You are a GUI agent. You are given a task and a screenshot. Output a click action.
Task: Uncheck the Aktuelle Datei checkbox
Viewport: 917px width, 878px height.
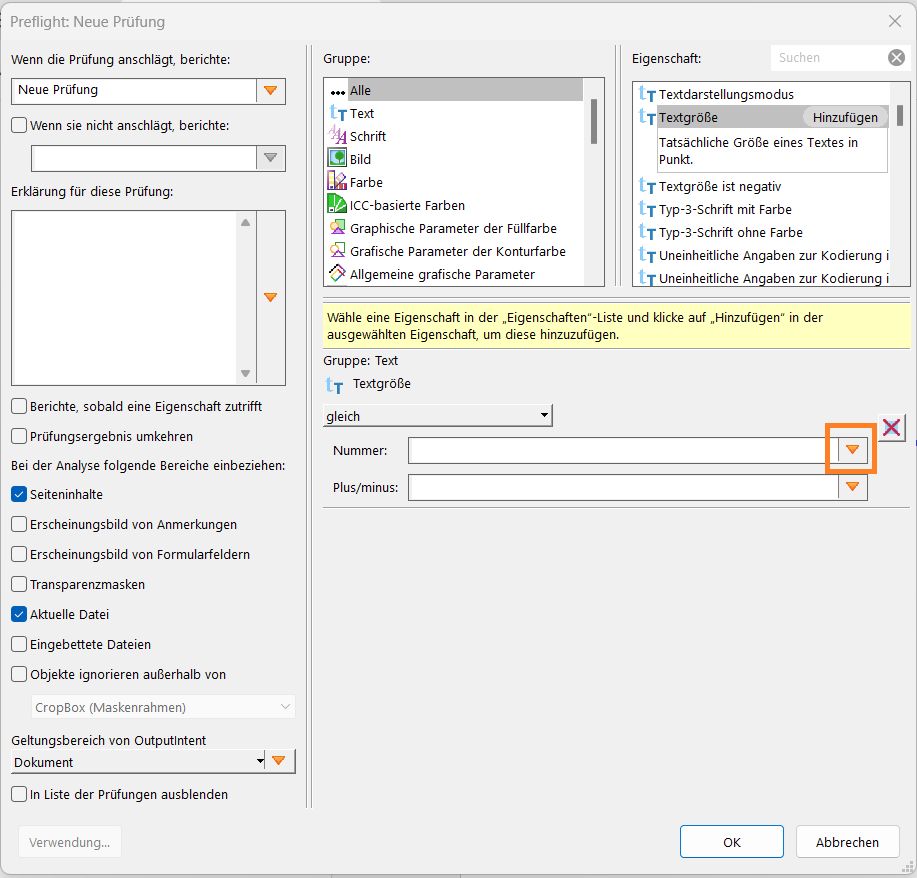(x=19, y=614)
